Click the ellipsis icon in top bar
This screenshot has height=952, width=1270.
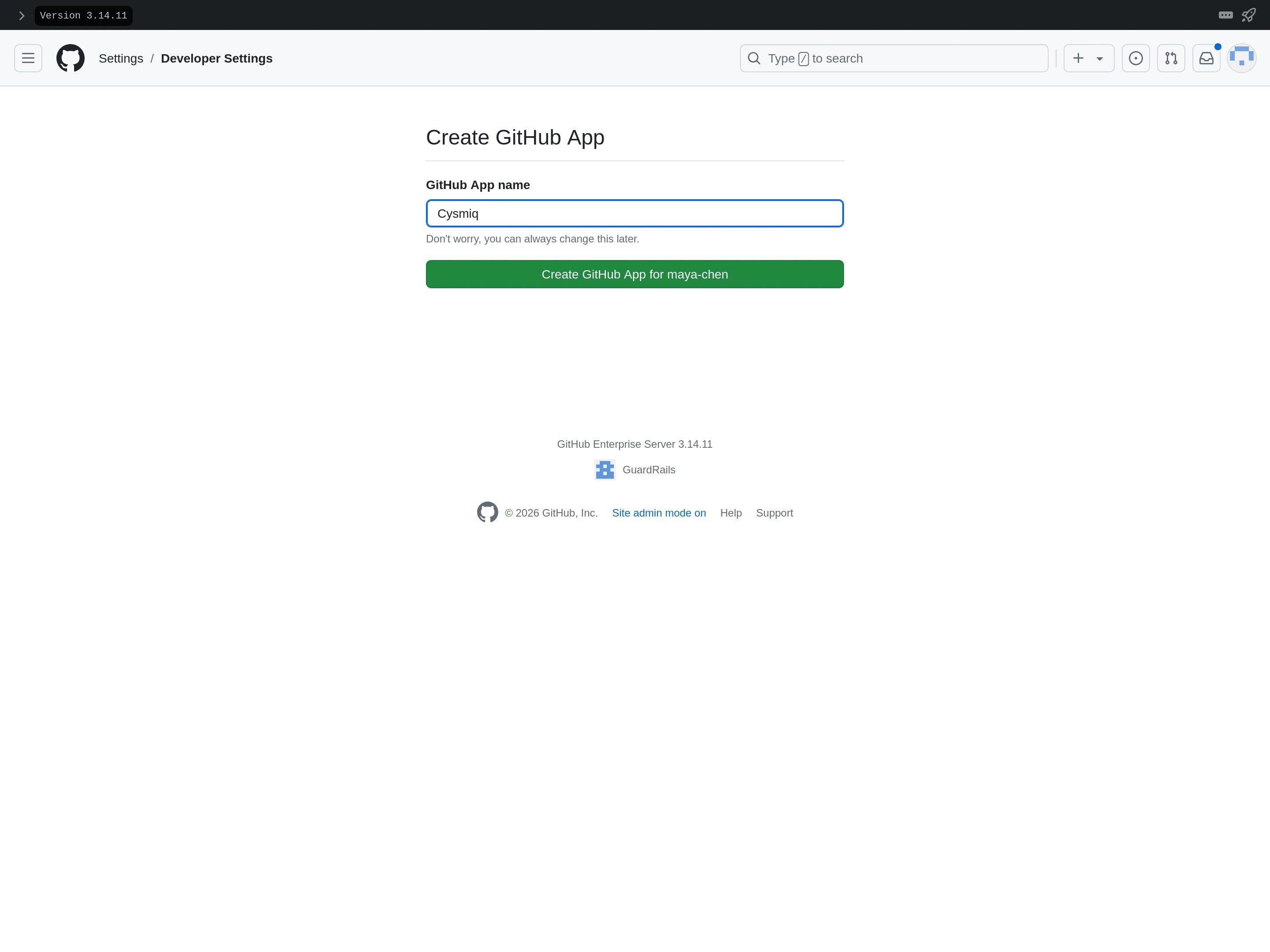[1226, 15]
